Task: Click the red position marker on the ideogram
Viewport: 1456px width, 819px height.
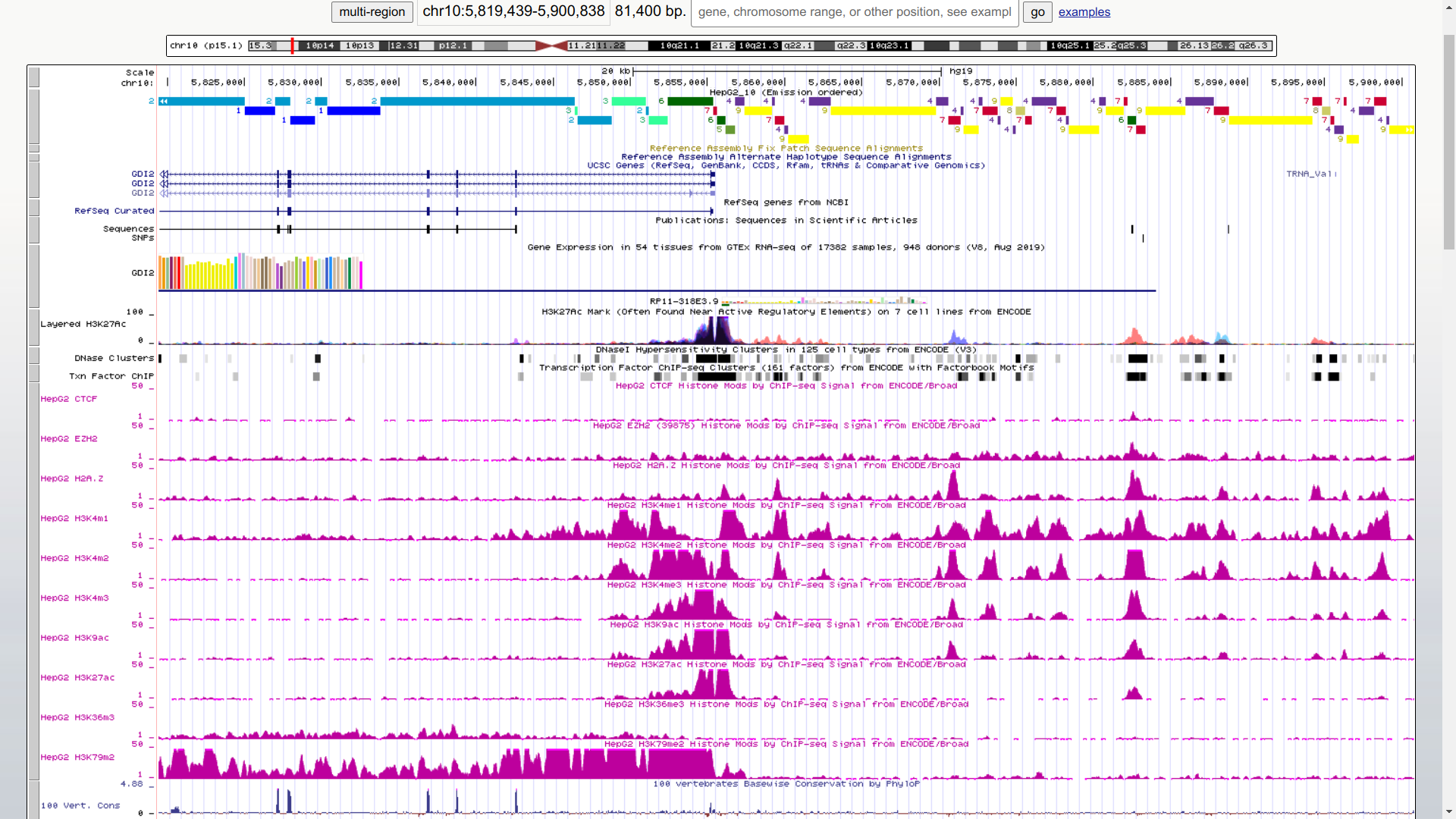Action: pos(291,46)
